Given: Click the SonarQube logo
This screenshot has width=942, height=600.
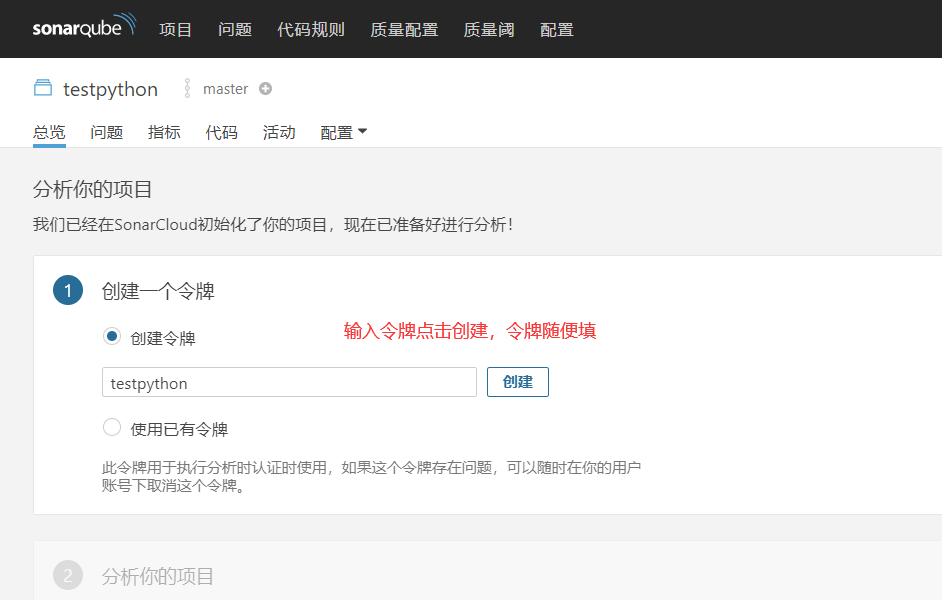Looking at the screenshot, I should pos(84,27).
